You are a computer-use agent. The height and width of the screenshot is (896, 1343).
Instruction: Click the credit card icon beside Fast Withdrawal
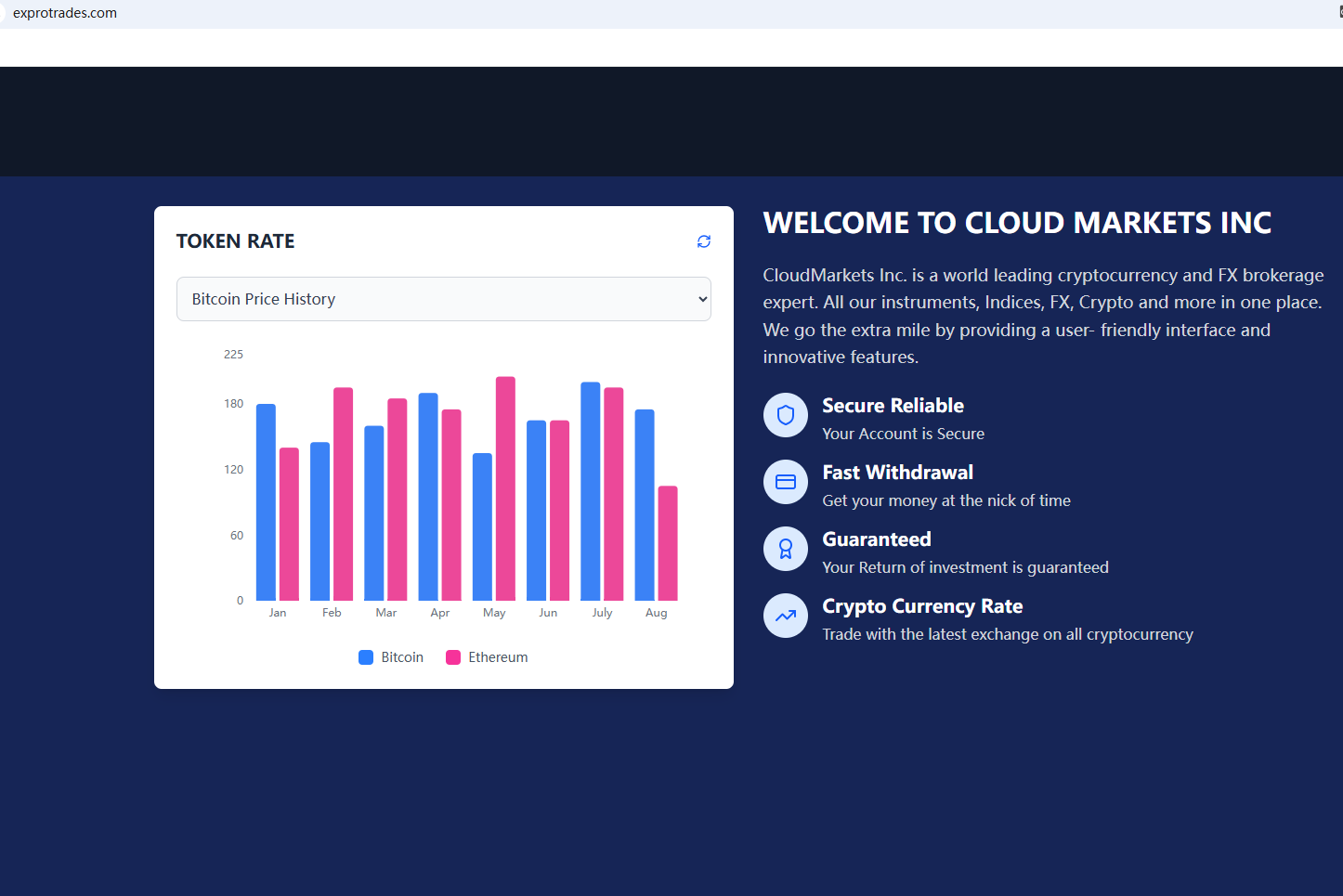pos(786,482)
